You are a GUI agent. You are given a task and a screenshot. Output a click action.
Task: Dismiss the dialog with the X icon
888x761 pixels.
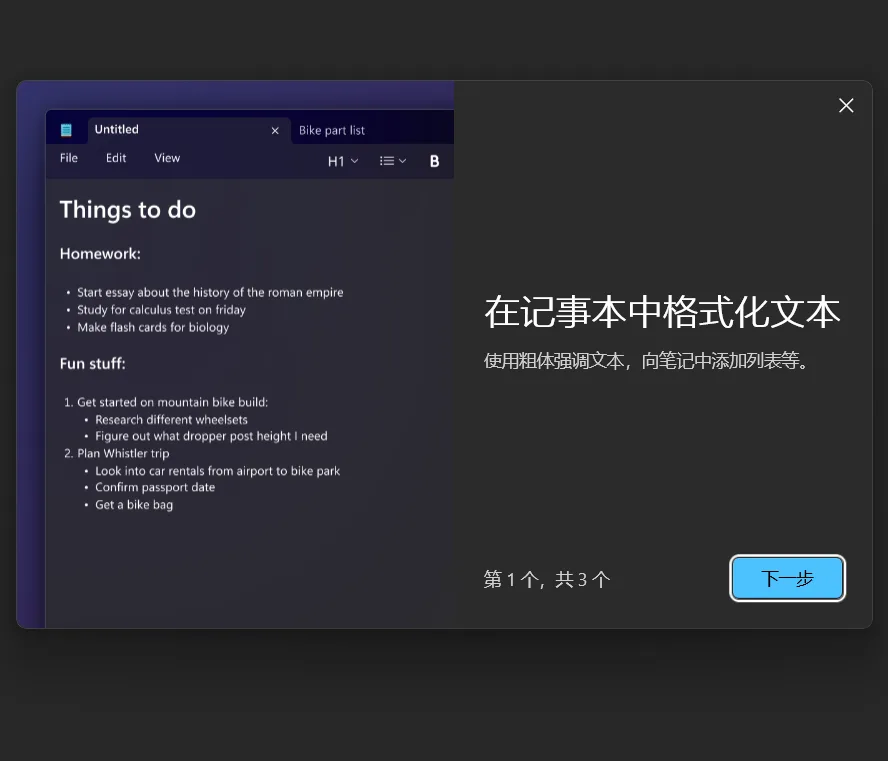846,106
